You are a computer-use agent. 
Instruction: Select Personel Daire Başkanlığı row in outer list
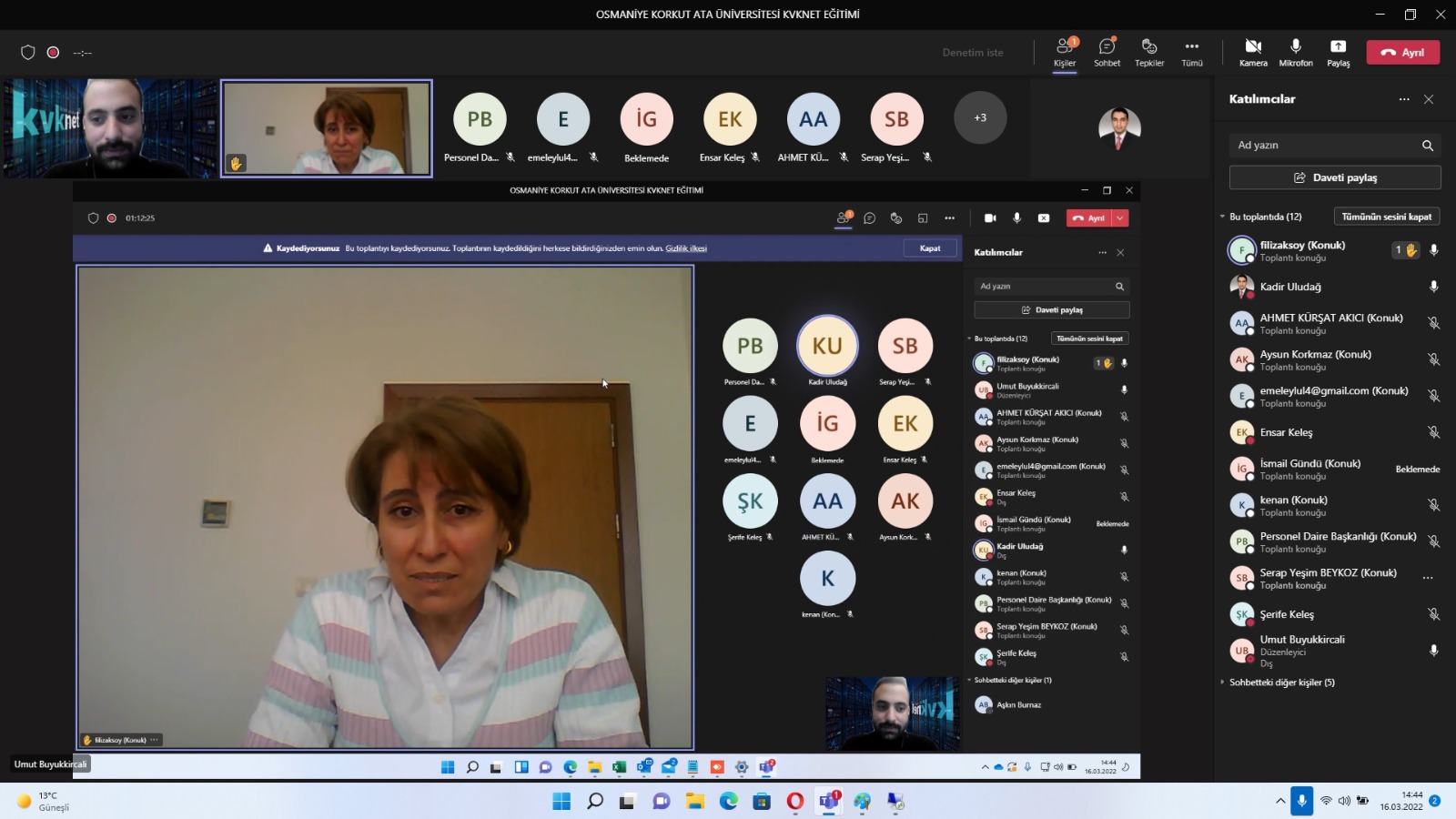(x=1335, y=541)
